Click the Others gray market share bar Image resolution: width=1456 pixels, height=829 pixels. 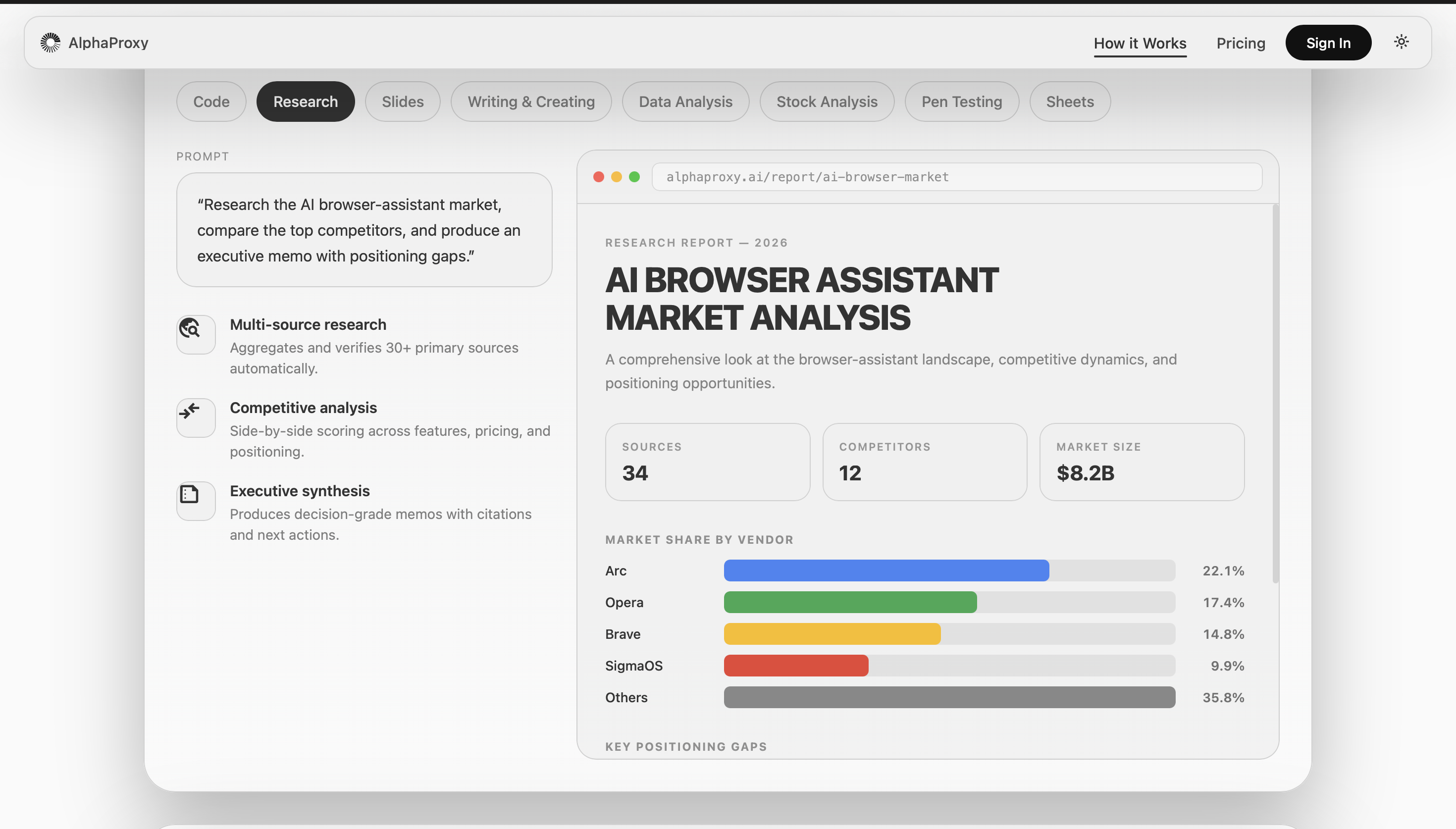949,697
